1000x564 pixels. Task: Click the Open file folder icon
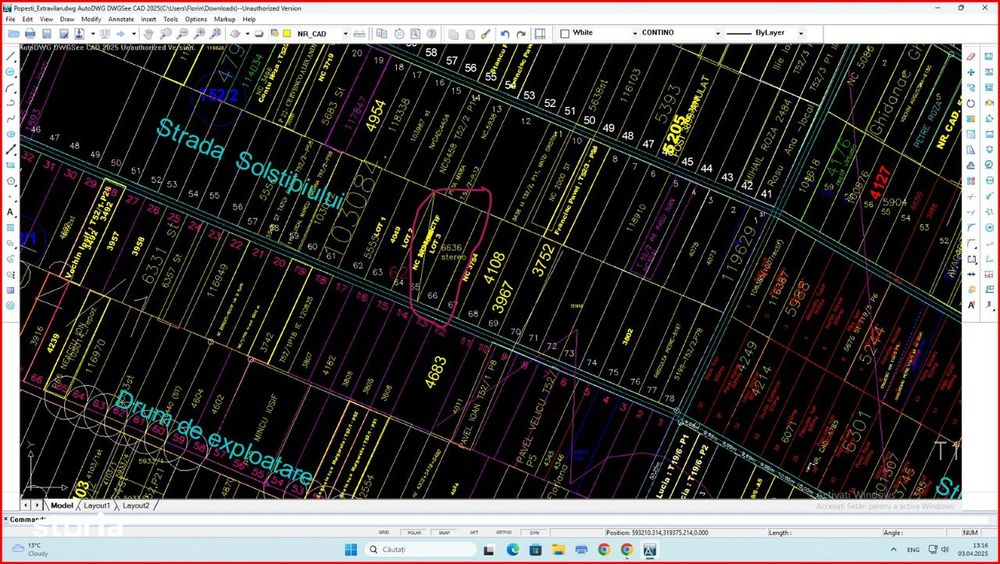pos(13,33)
